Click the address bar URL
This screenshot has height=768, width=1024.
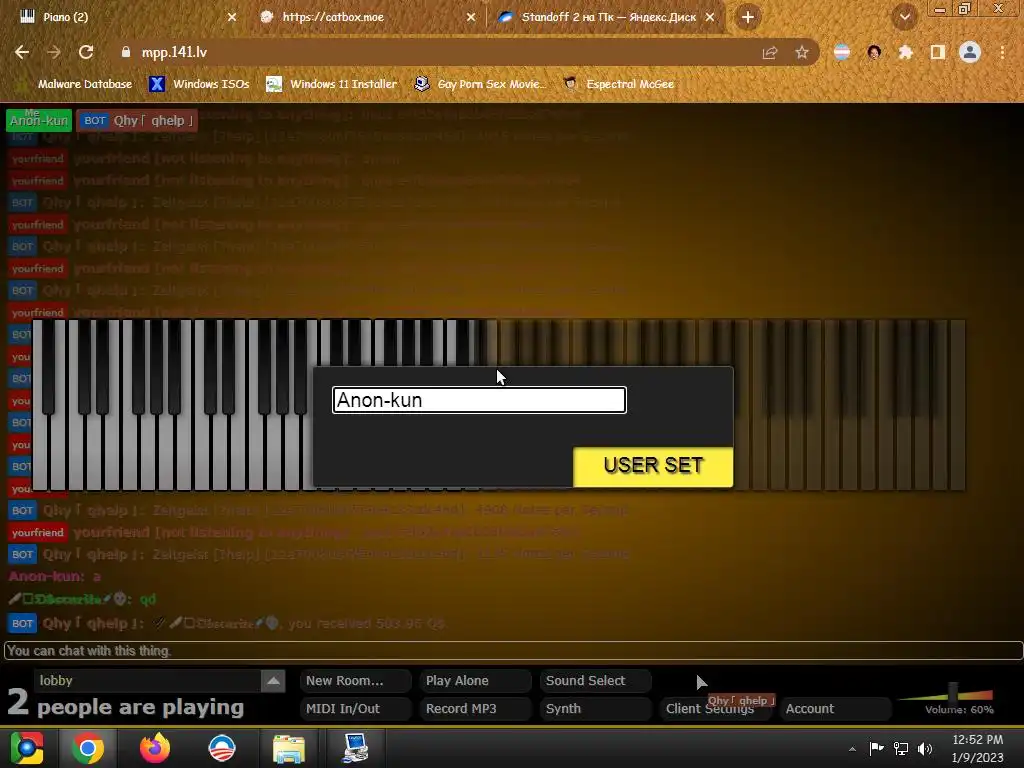(x=174, y=52)
